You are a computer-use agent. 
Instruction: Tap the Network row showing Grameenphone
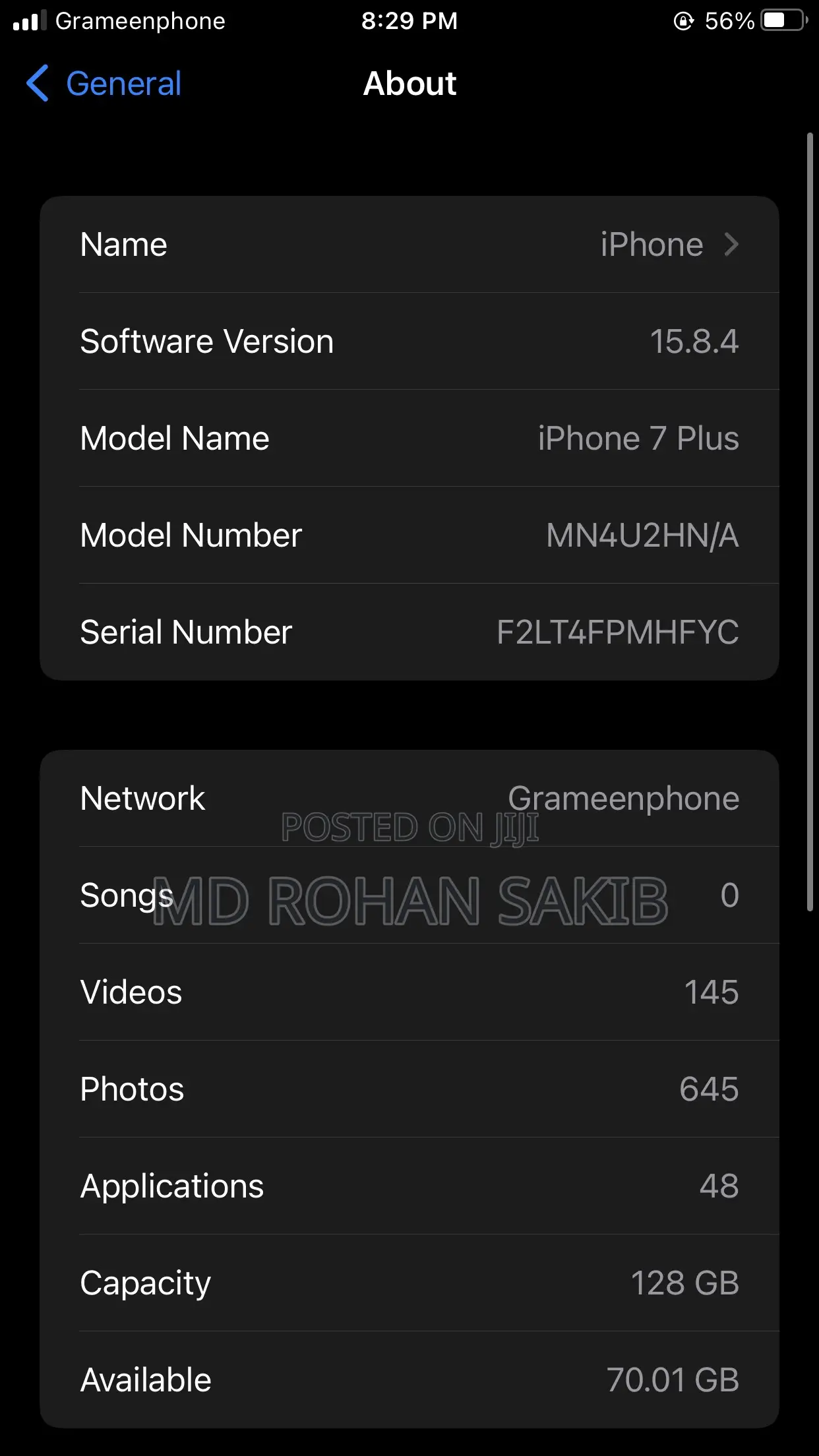(409, 799)
